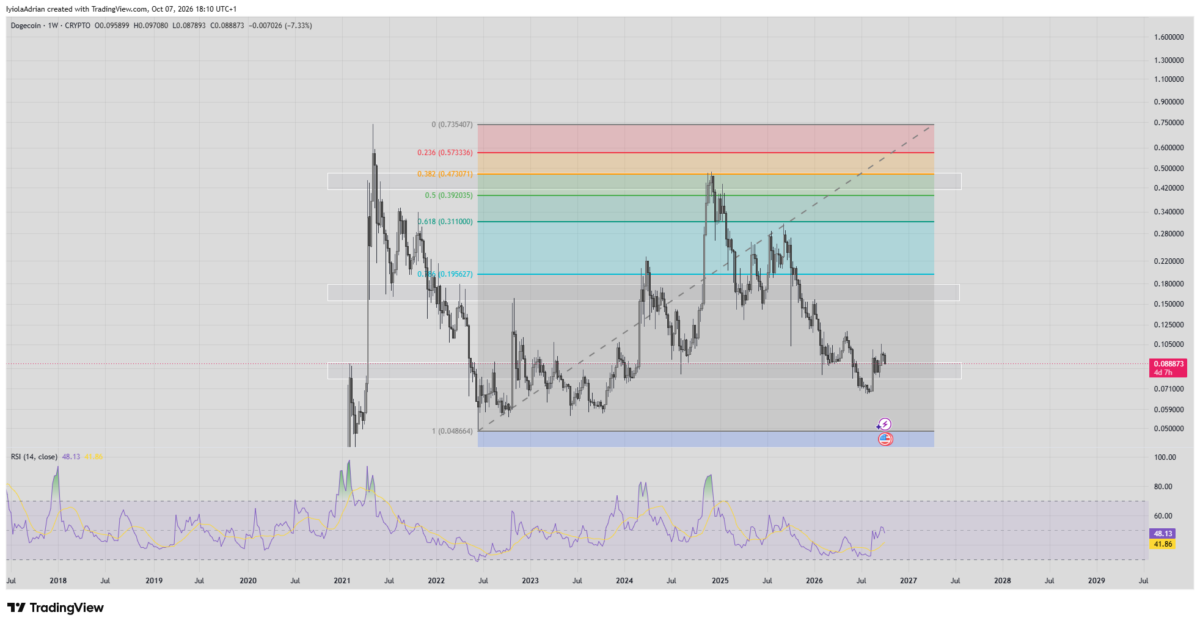Screen dimensions: 1200x626
Task: Click the RSI (14, close) indicator legend
Action: pyautogui.click(x=34, y=456)
